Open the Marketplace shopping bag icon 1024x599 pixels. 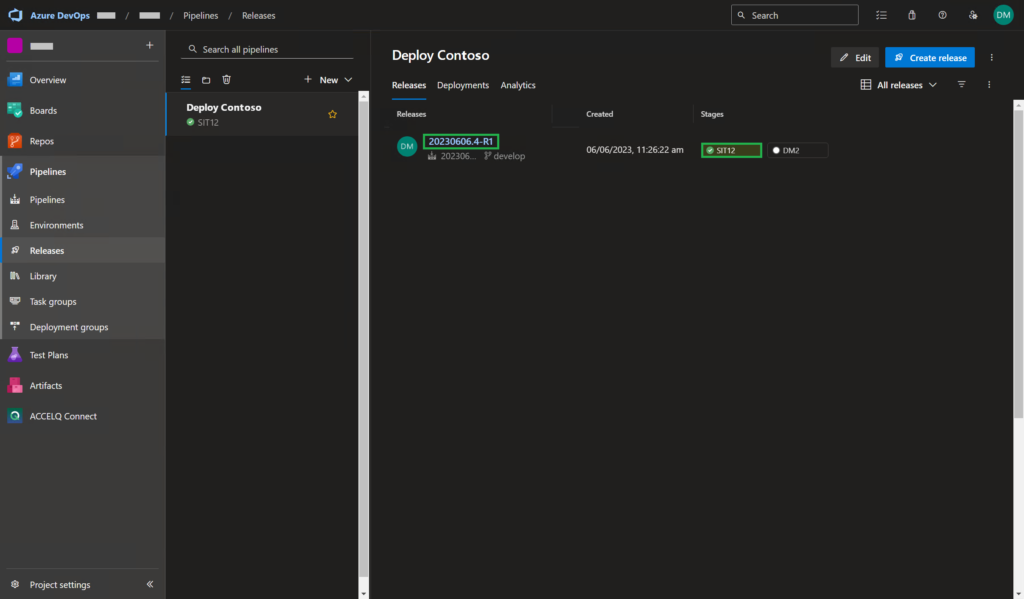[911, 15]
